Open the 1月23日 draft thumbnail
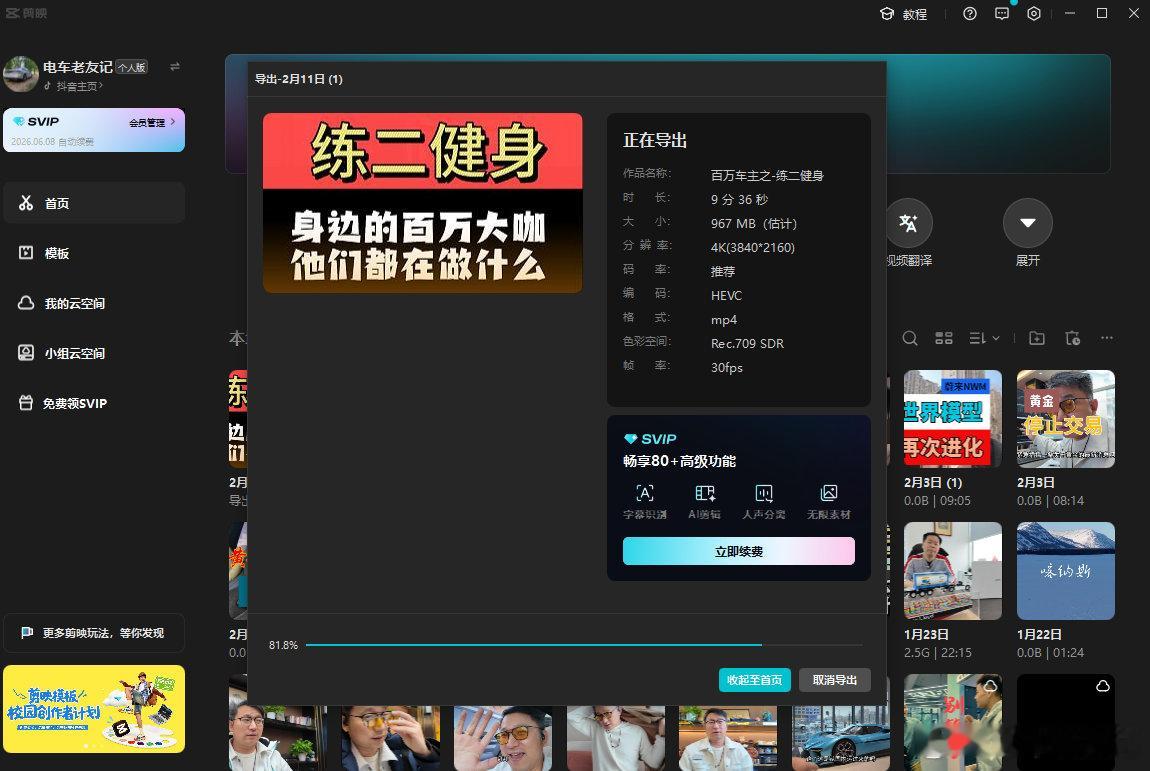Screen dimensions: 1150x771 [x=952, y=570]
